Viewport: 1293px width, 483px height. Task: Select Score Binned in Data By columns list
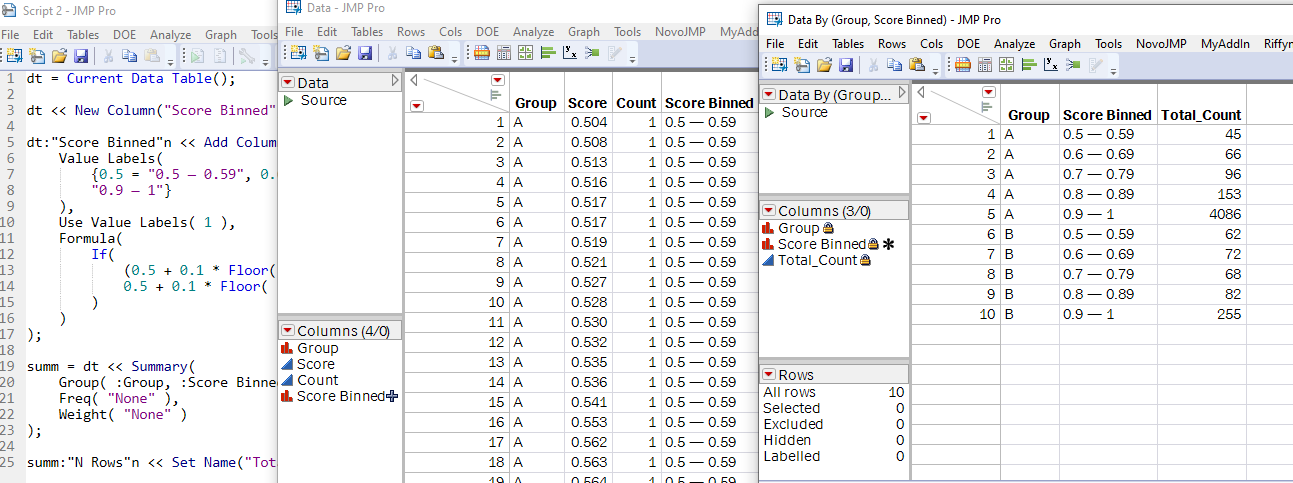click(x=821, y=244)
